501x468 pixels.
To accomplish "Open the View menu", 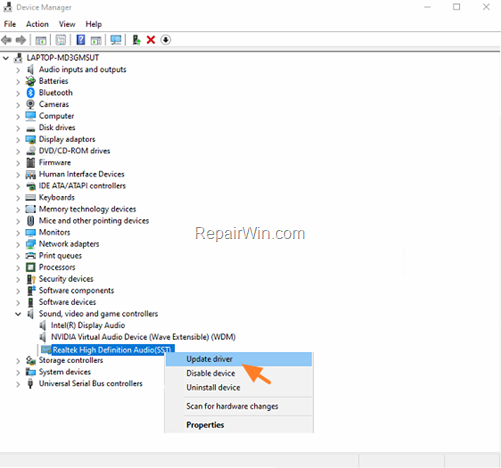I will (67, 24).
